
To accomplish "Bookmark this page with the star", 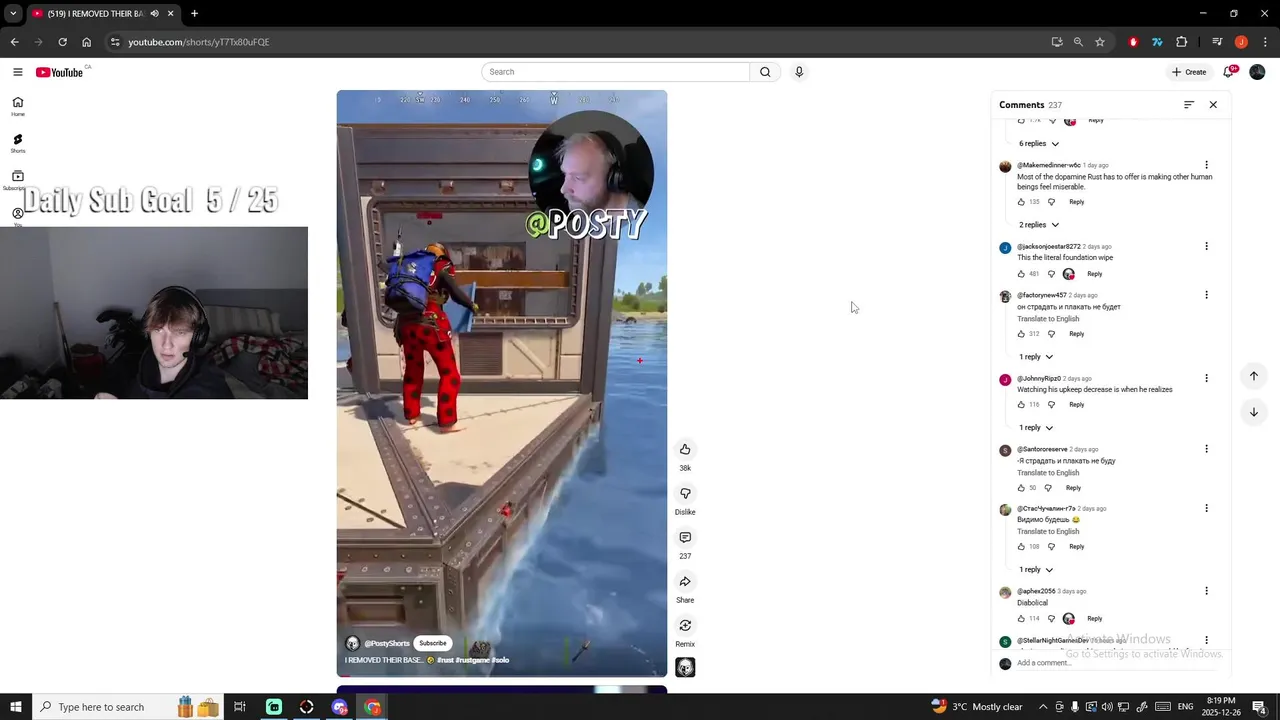I will [1100, 42].
